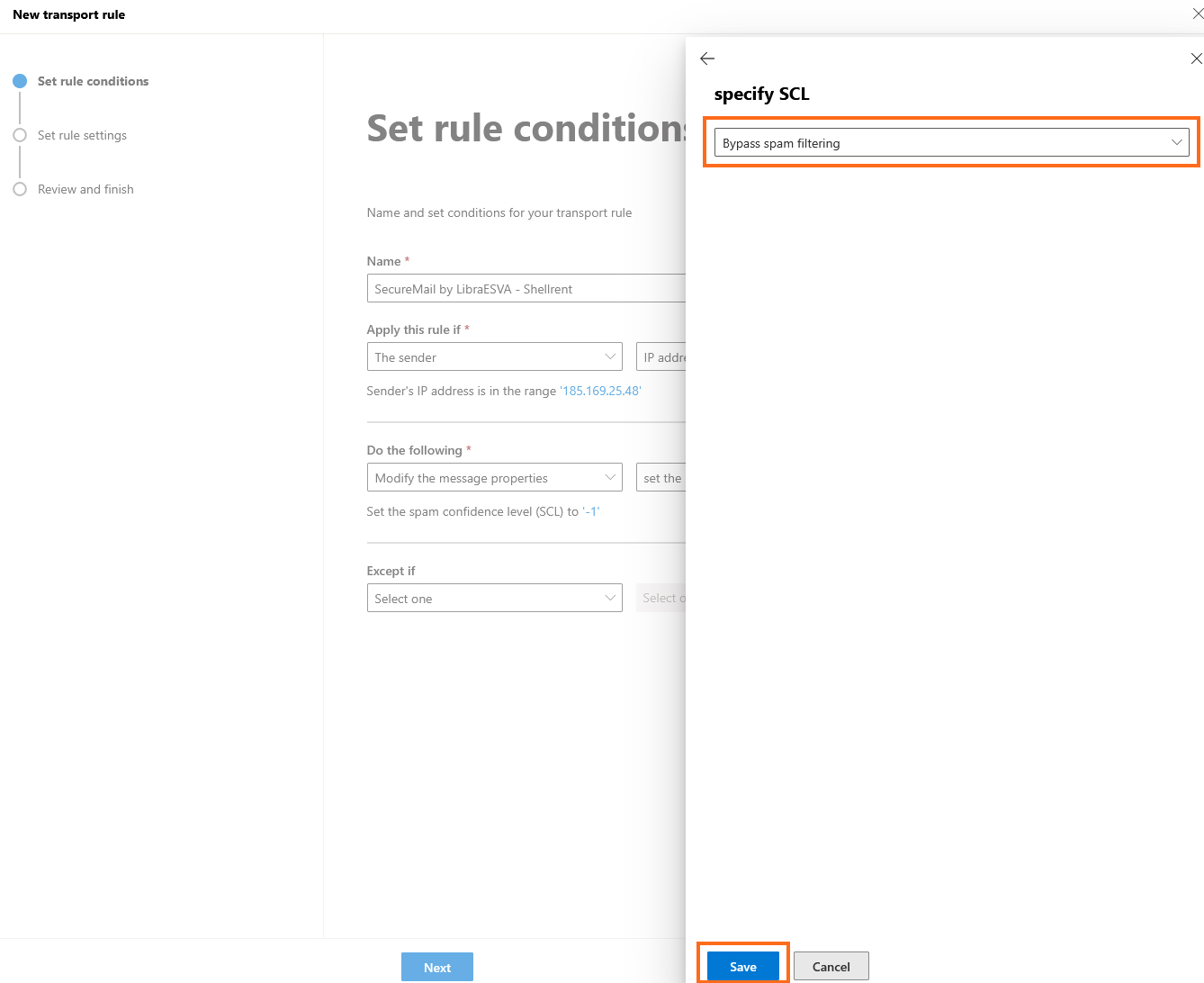This screenshot has width=1204, height=983.
Task: Click the SCL value '-1' link
Action: 590,511
